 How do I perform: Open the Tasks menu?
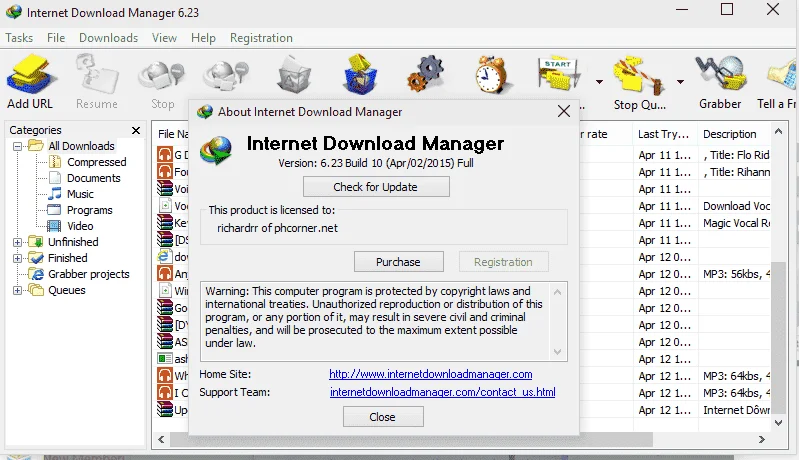19,38
